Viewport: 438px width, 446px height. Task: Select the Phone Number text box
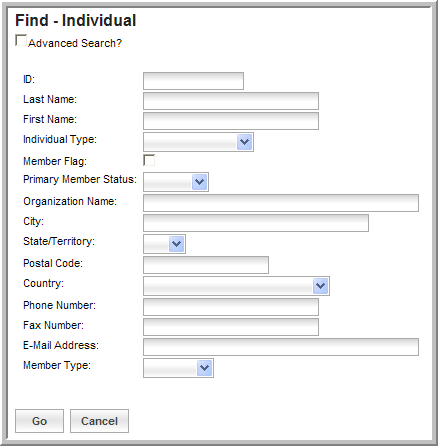[x=231, y=307]
